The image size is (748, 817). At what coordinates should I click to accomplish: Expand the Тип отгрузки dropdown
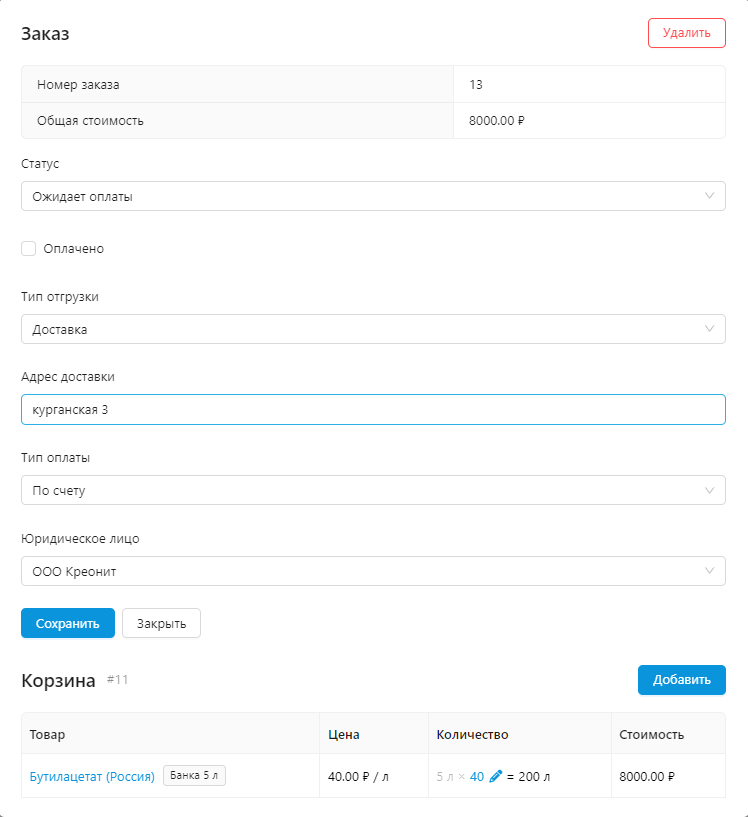pos(373,329)
